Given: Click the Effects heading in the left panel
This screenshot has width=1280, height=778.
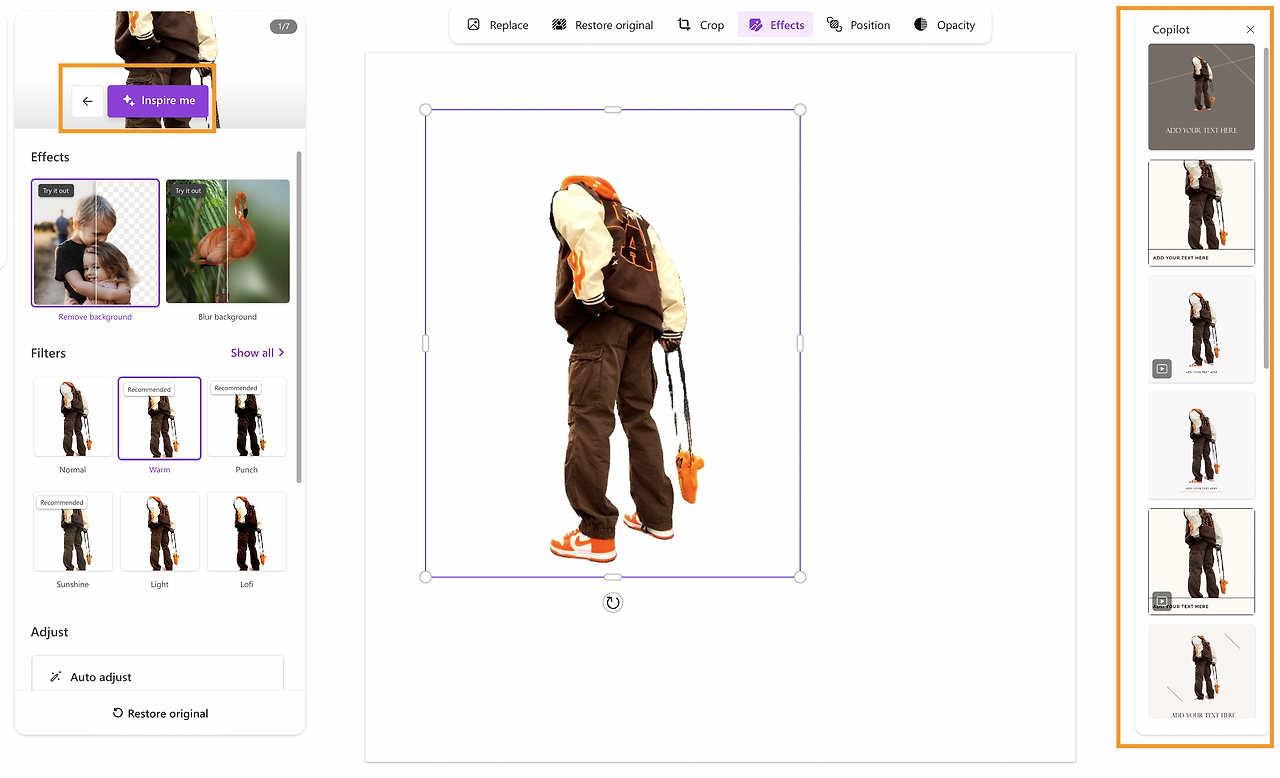Looking at the screenshot, I should 50,157.
